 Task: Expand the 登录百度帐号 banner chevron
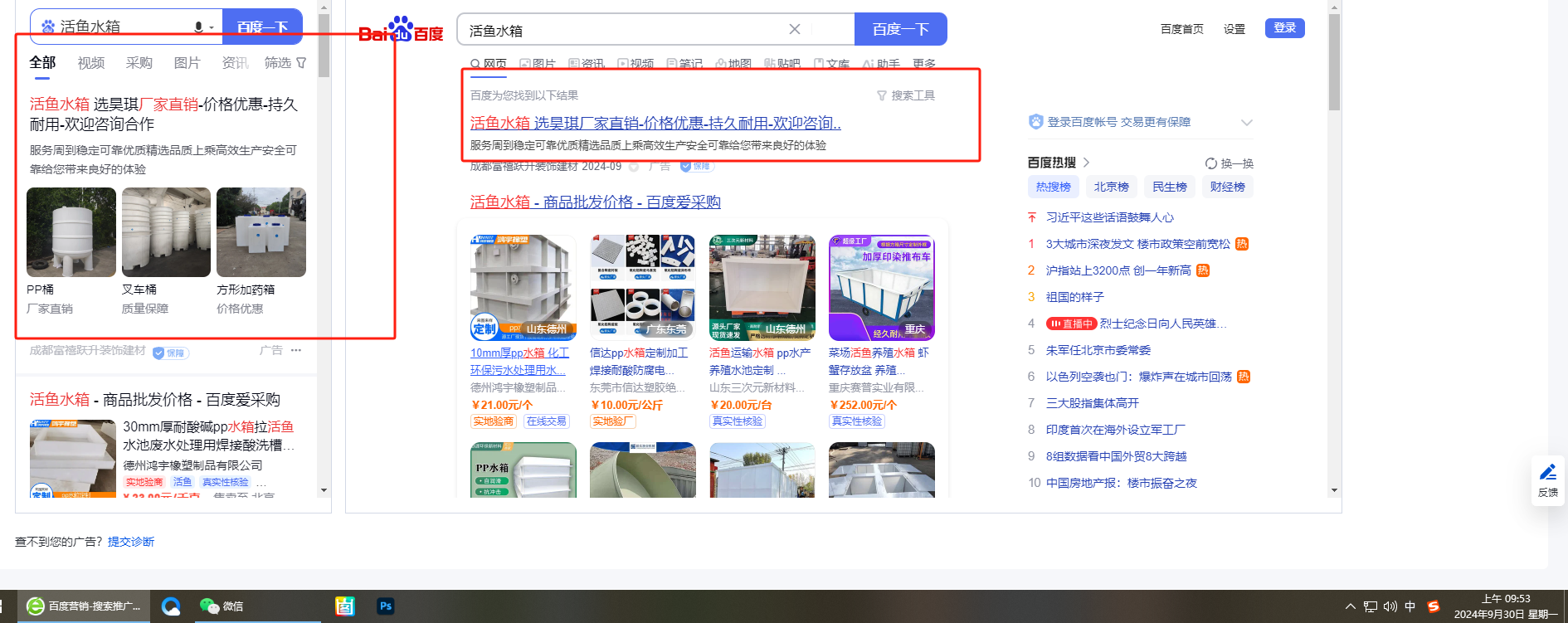(x=1246, y=122)
